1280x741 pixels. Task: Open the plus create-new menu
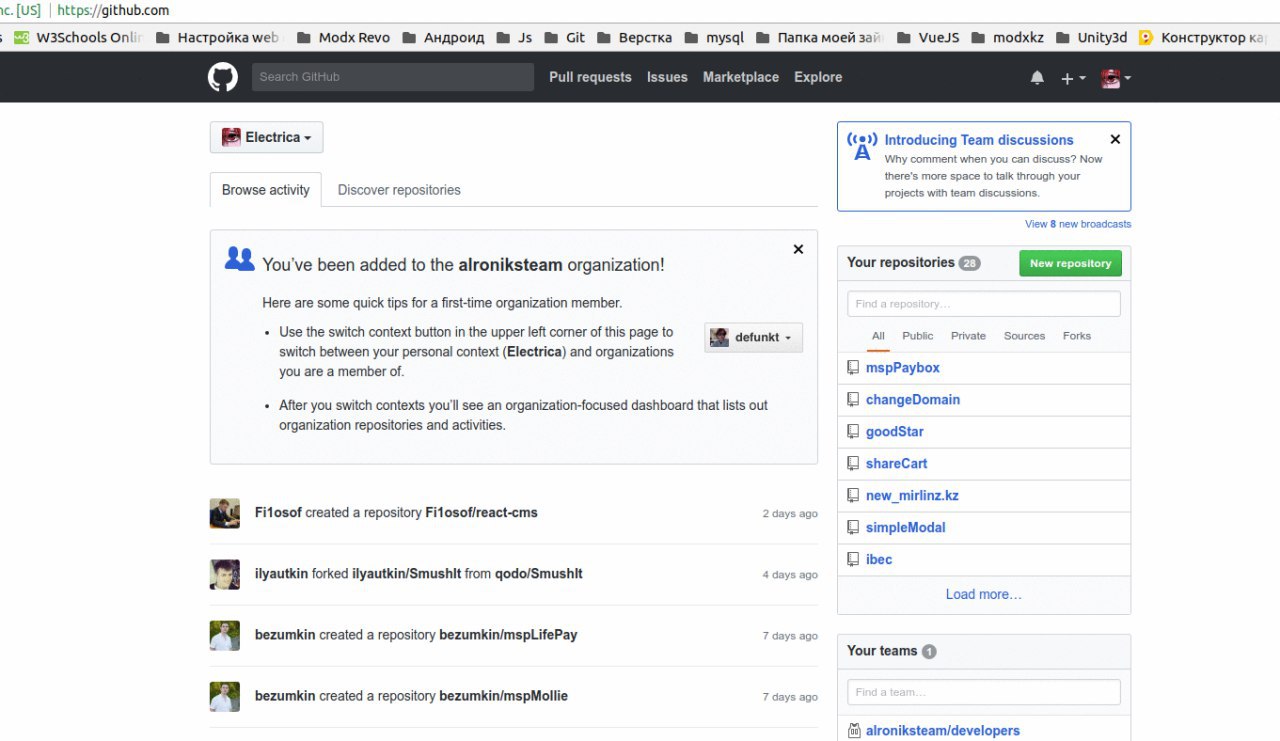tap(1073, 78)
